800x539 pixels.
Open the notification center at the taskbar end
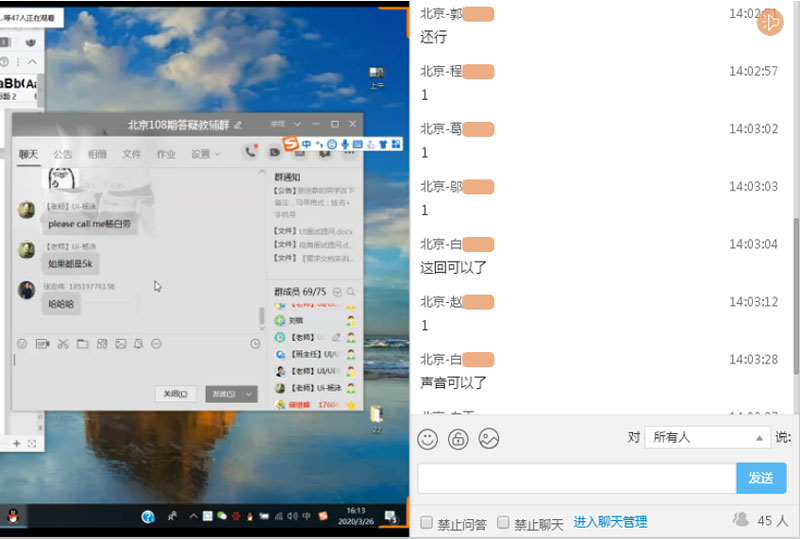391,517
